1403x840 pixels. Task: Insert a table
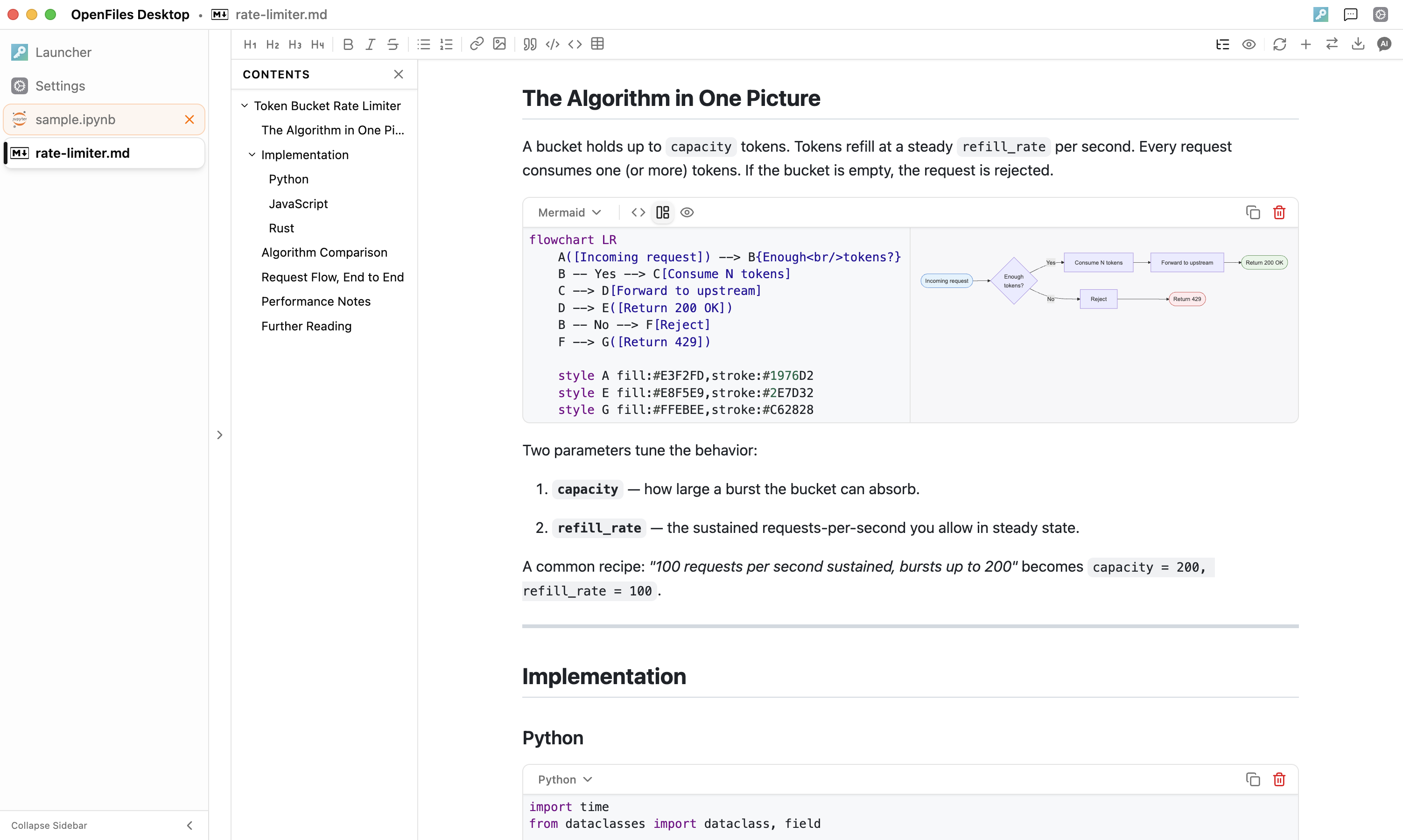tap(597, 43)
